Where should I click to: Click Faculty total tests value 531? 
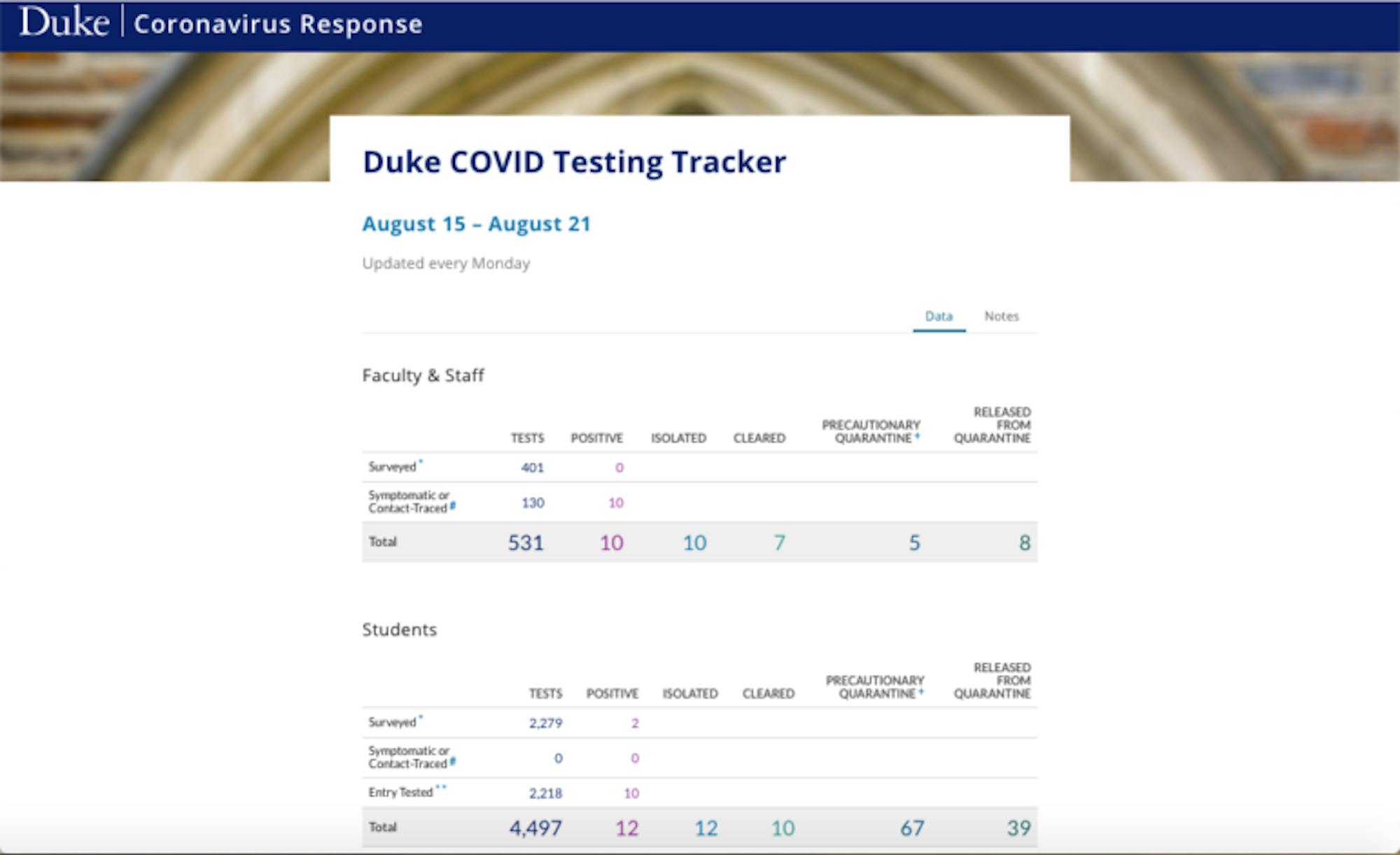(526, 543)
